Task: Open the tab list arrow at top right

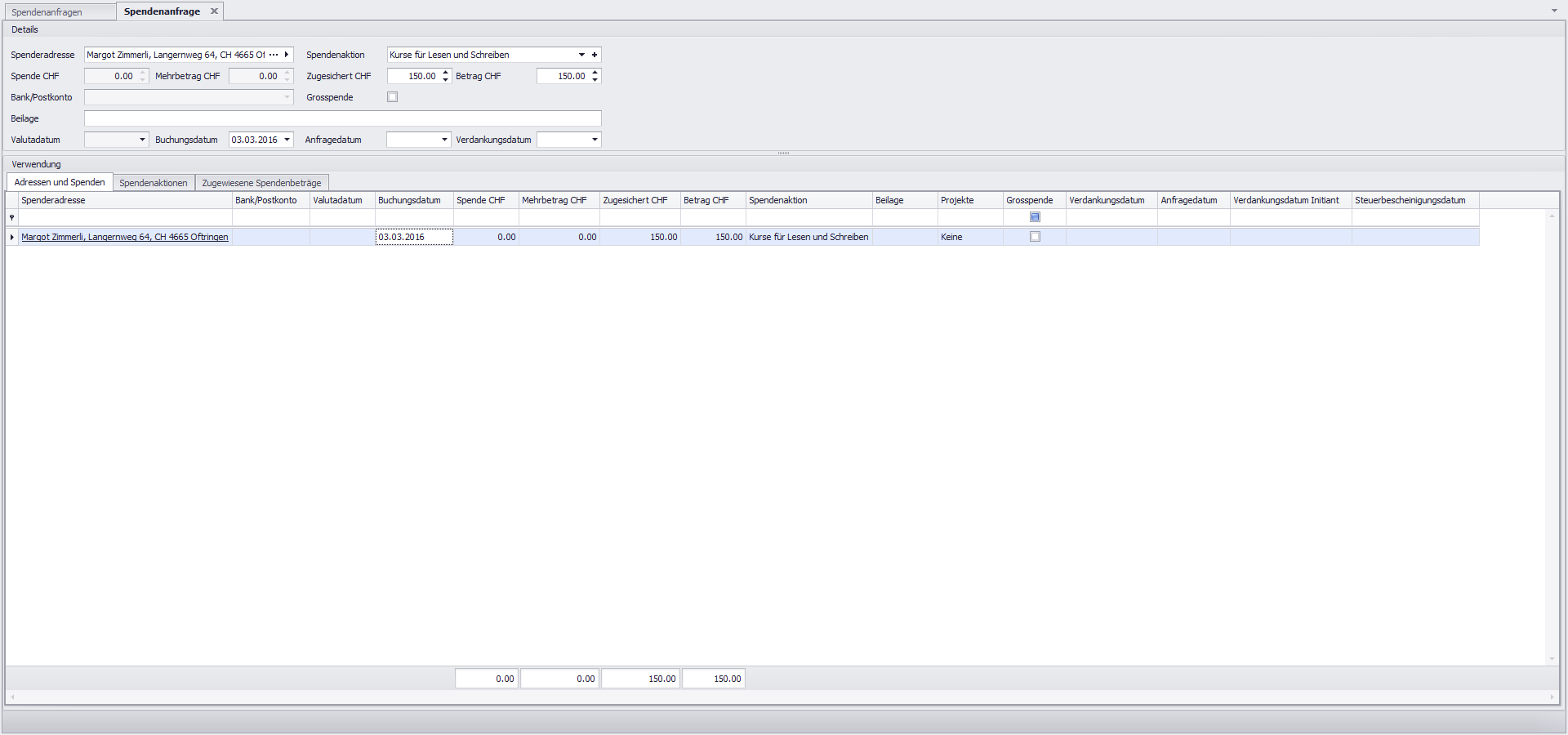Action: click(x=1554, y=11)
